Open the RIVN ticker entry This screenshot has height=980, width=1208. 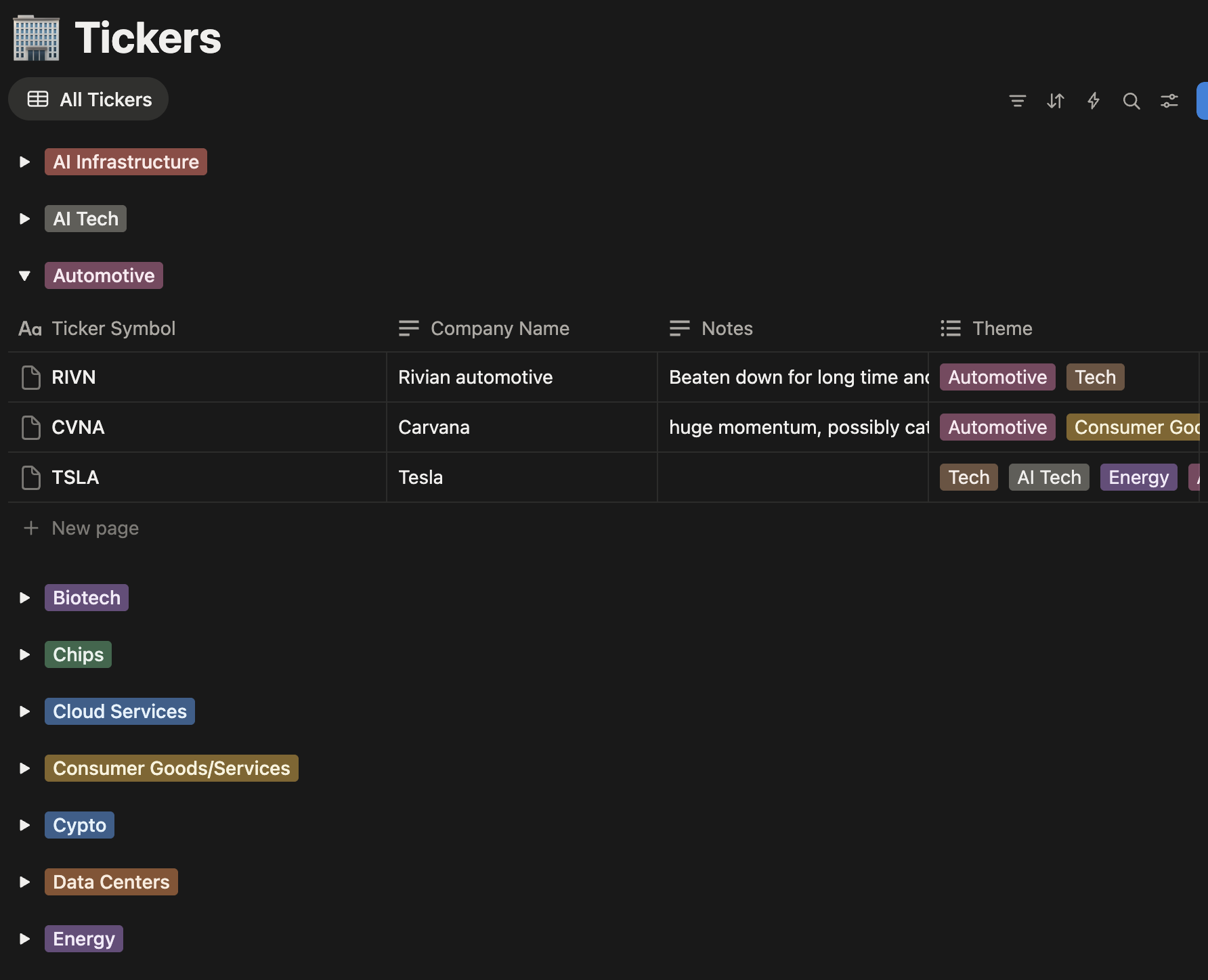pyautogui.click(x=74, y=377)
